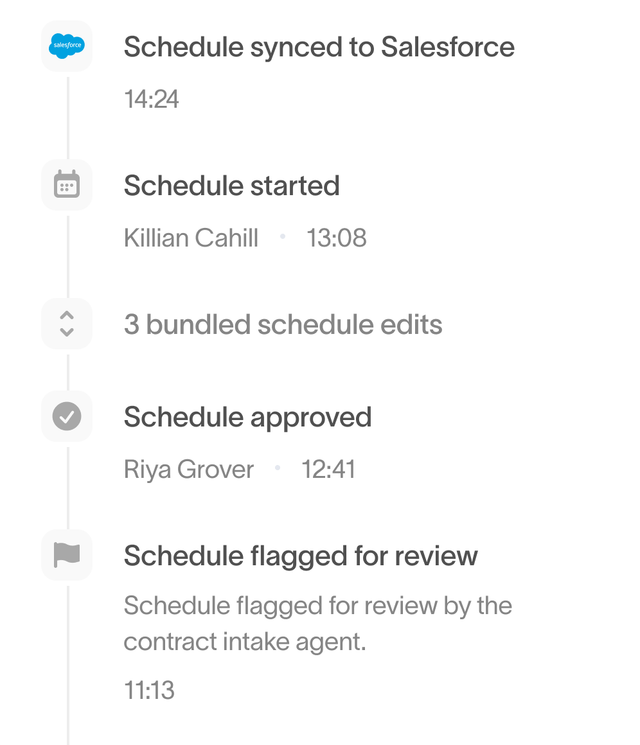Click the 14:24 sync timestamp
The width and height of the screenshot is (640, 745).
[151, 99]
